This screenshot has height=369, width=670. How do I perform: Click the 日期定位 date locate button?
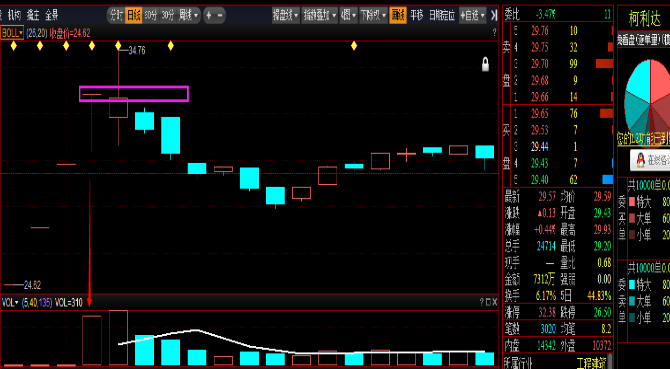[x=442, y=16]
